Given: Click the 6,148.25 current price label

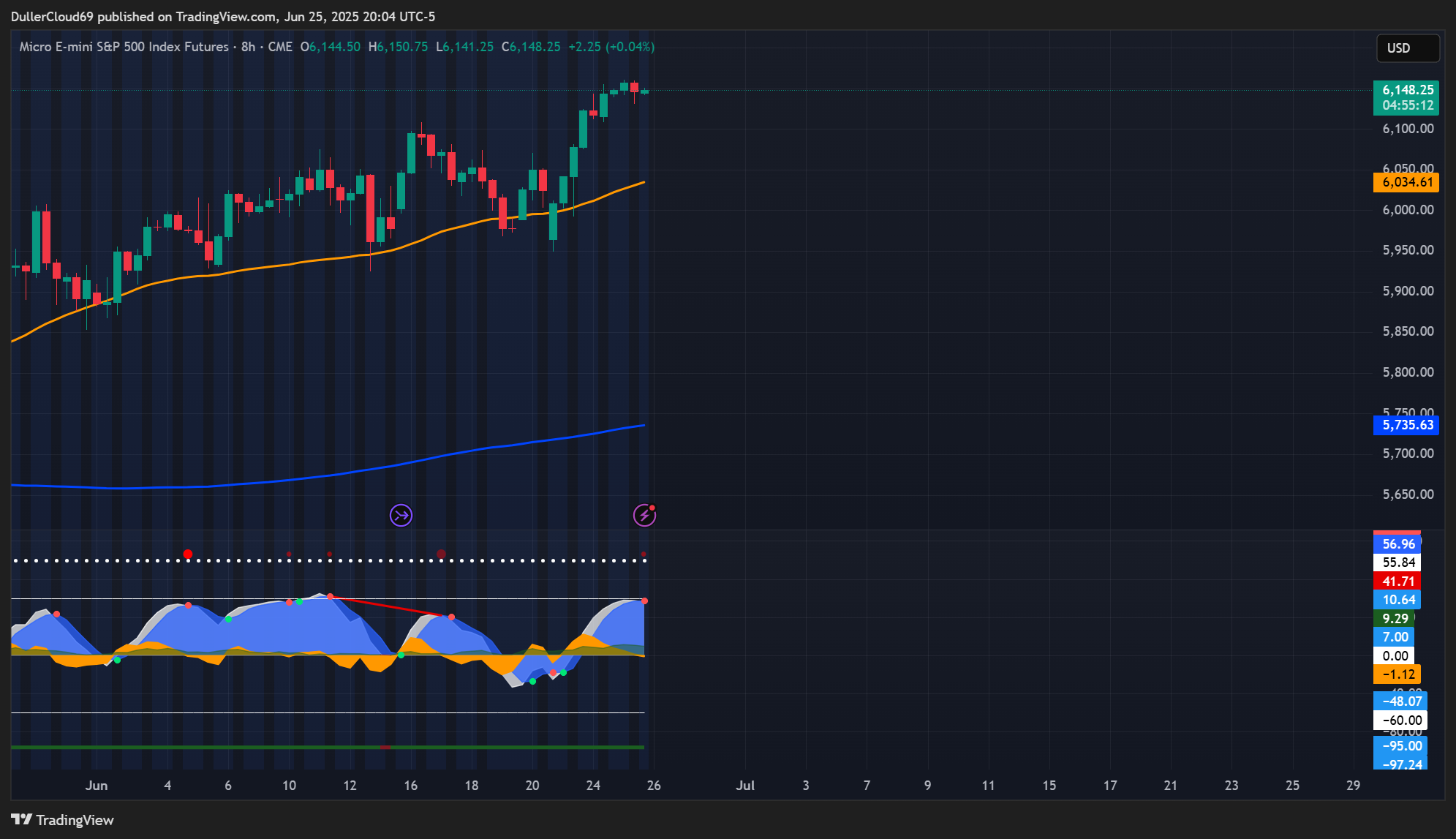Looking at the screenshot, I should pyautogui.click(x=1406, y=97).
